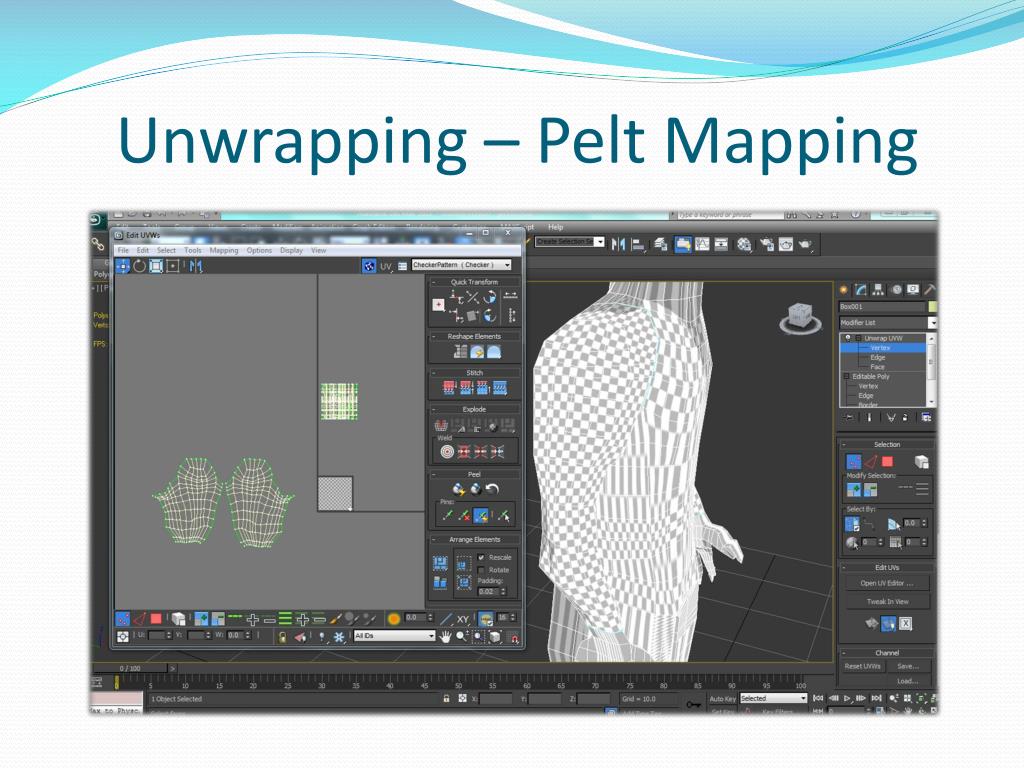Collapse the Peel rollout

tap(474, 474)
